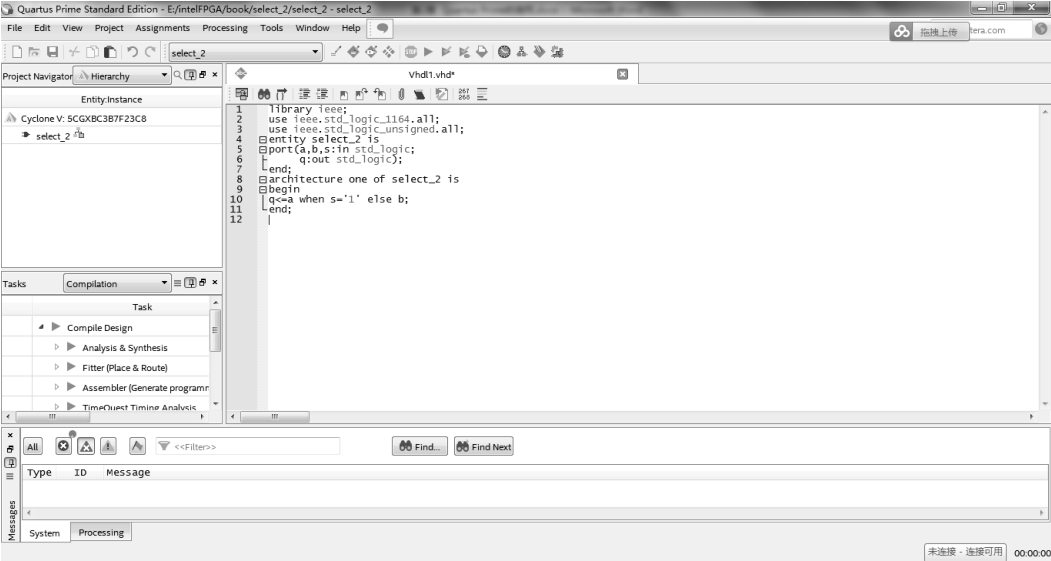Viewport: 1051px width, 561px height.
Task: Collapse the entity block at line 4
Action: [x=263, y=139]
